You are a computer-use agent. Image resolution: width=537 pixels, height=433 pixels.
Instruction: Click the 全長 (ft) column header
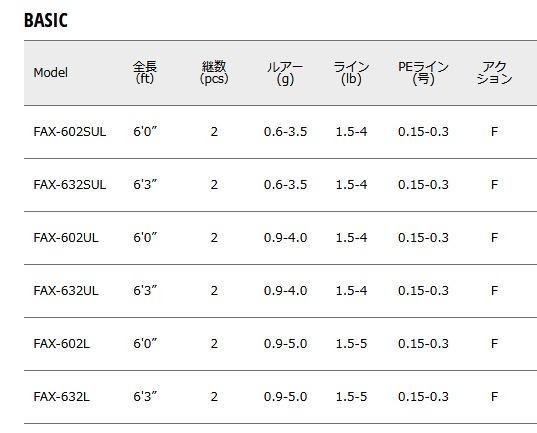[x=145, y=73]
